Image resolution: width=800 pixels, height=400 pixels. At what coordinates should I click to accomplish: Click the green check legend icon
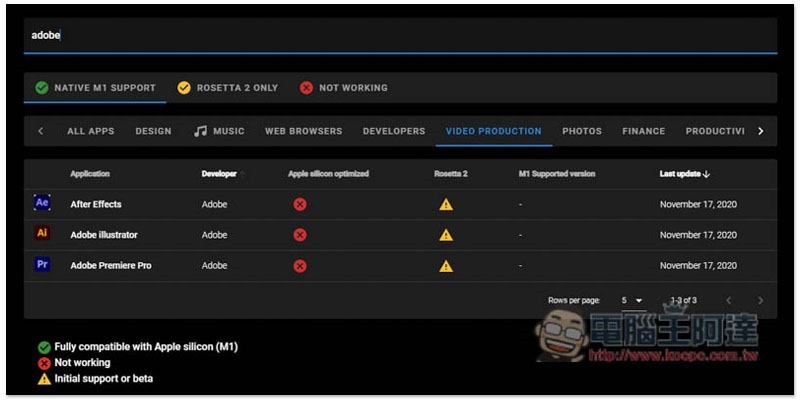pos(44,347)
